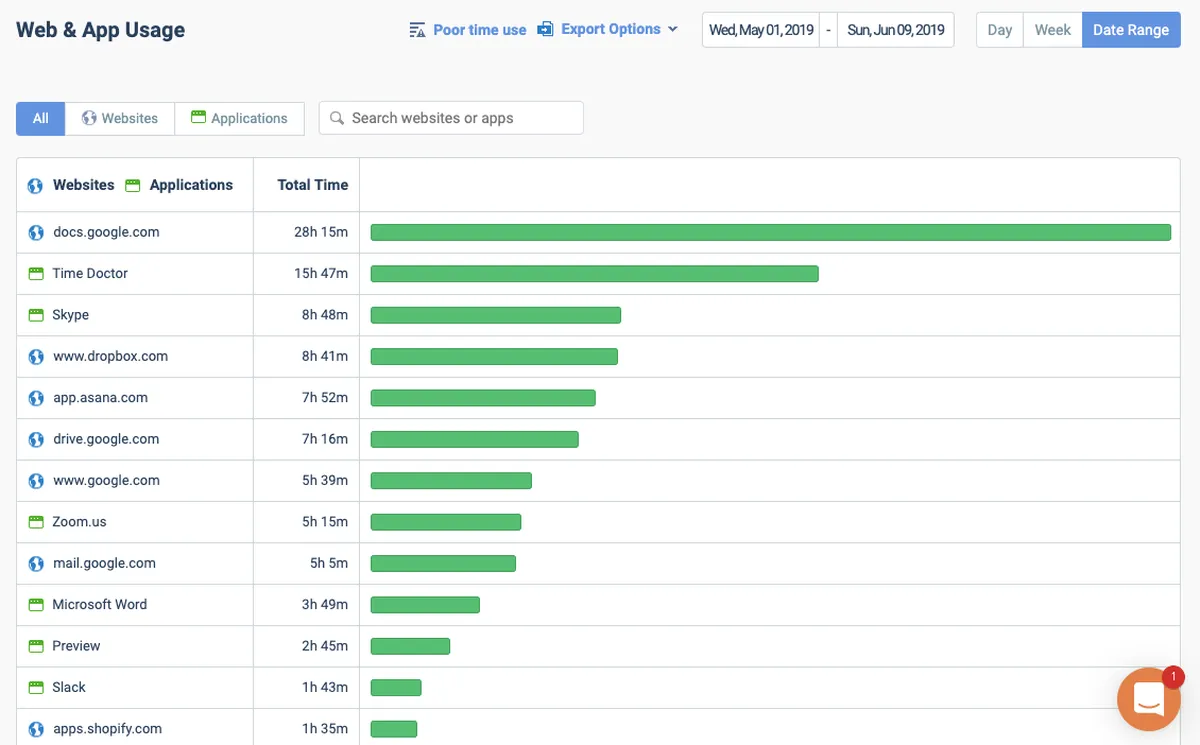This screenshot has height=745, width=1200.
Task: Select the Week view
Action: 1053,30
